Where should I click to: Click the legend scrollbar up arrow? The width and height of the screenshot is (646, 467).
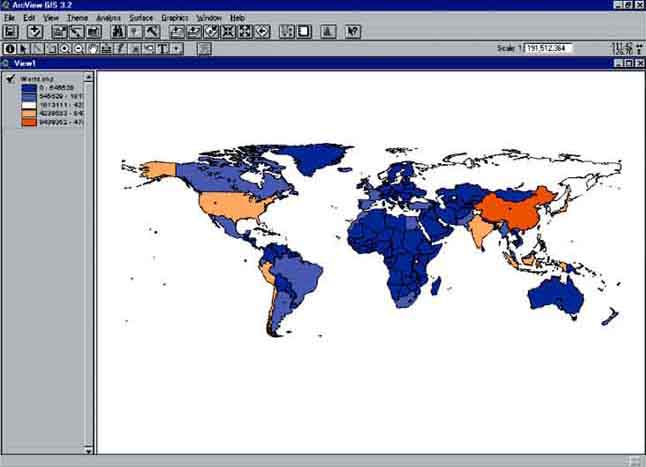pyautogui.click(x=90, y=75)
